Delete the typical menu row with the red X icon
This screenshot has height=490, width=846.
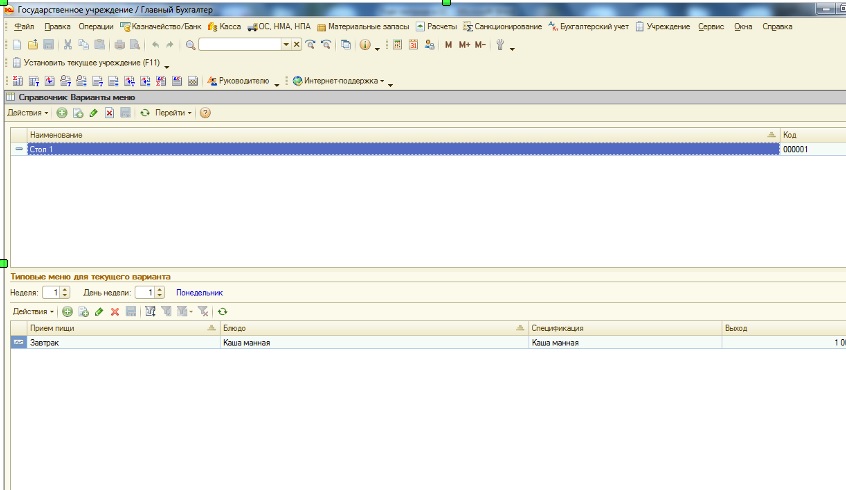click(x=115, y=312)
